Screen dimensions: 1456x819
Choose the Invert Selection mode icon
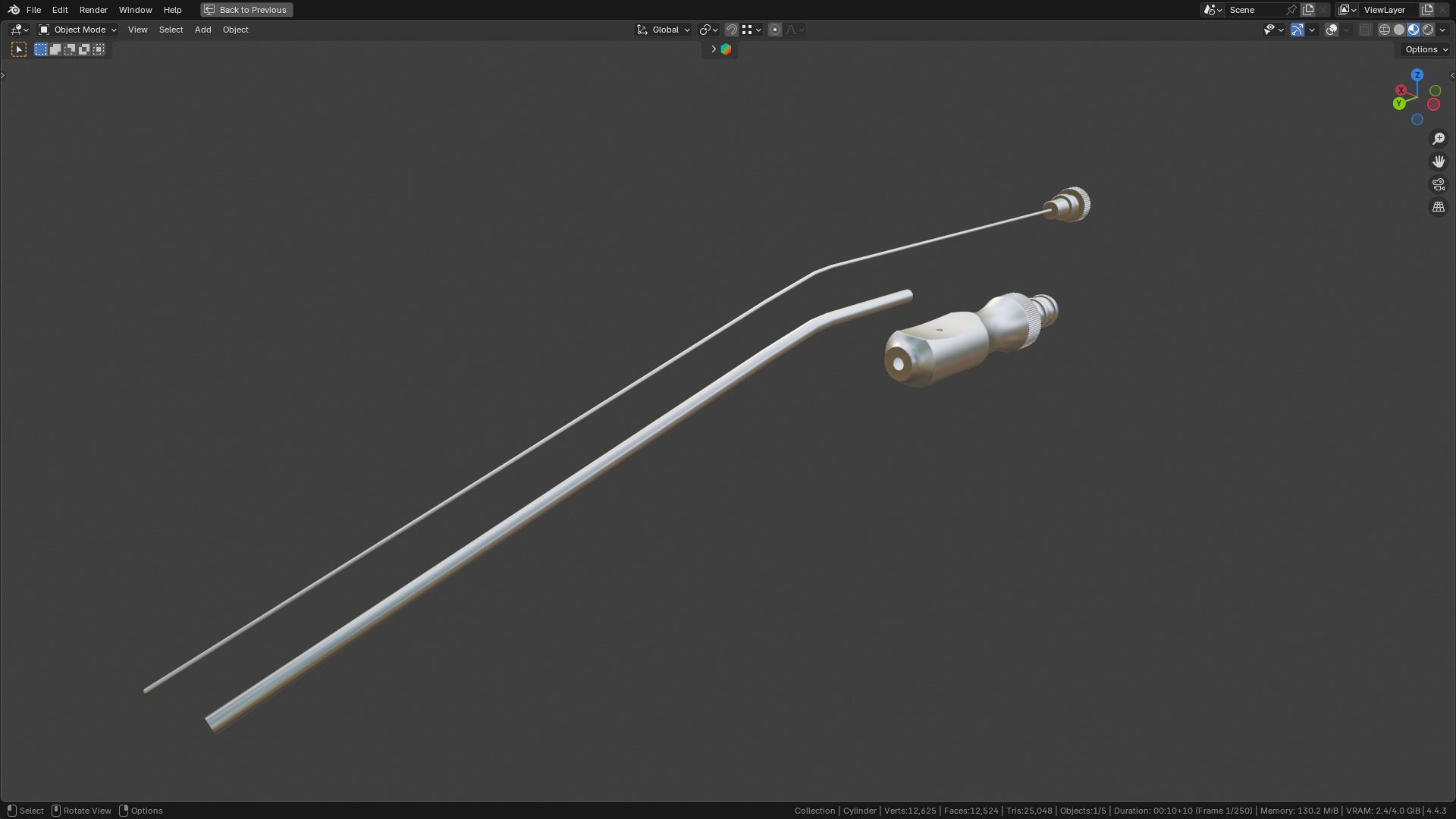click(x=84, y=49)
